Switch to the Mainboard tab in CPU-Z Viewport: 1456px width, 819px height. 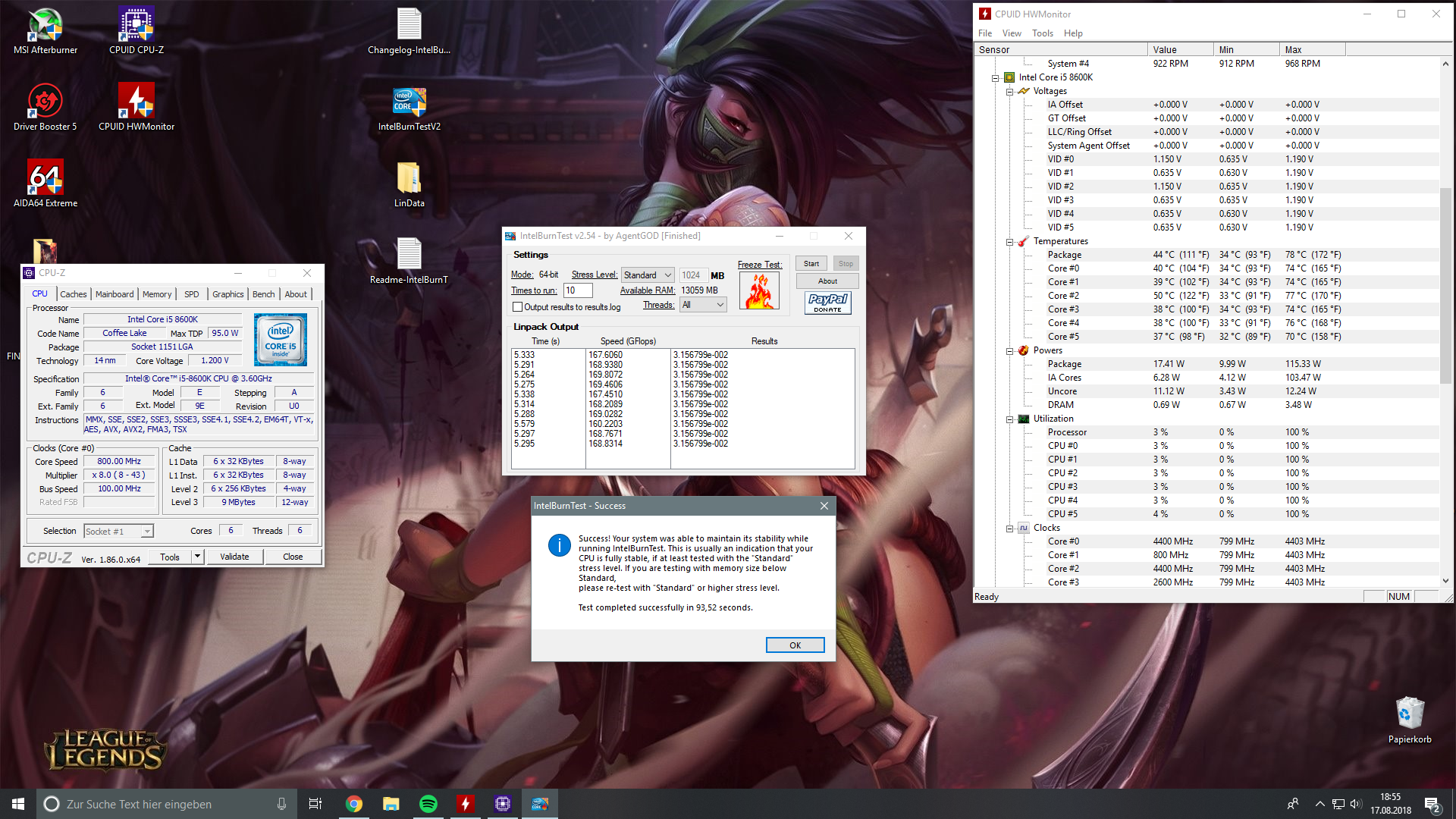[x=115, y=294]
